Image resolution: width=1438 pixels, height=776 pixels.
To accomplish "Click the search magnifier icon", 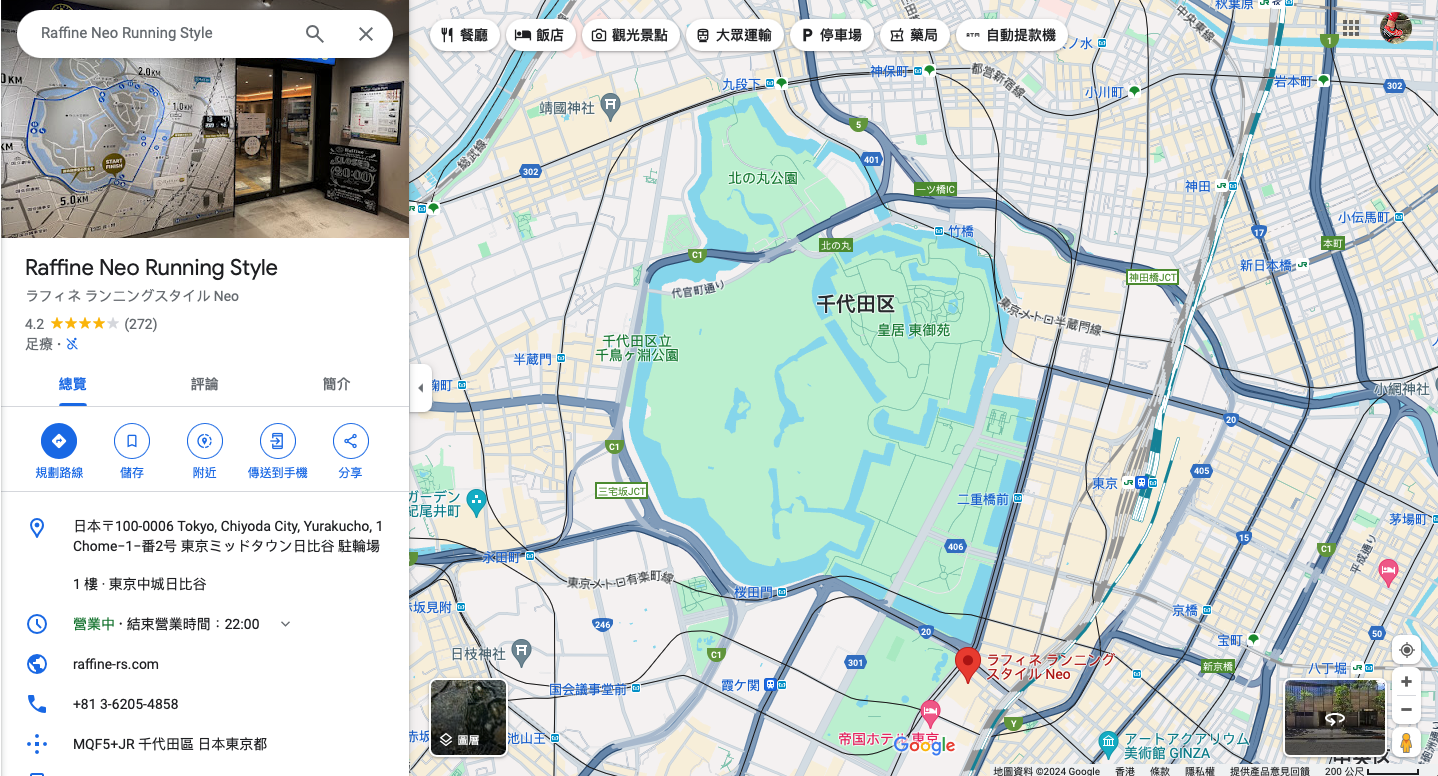I will [315, 34].
